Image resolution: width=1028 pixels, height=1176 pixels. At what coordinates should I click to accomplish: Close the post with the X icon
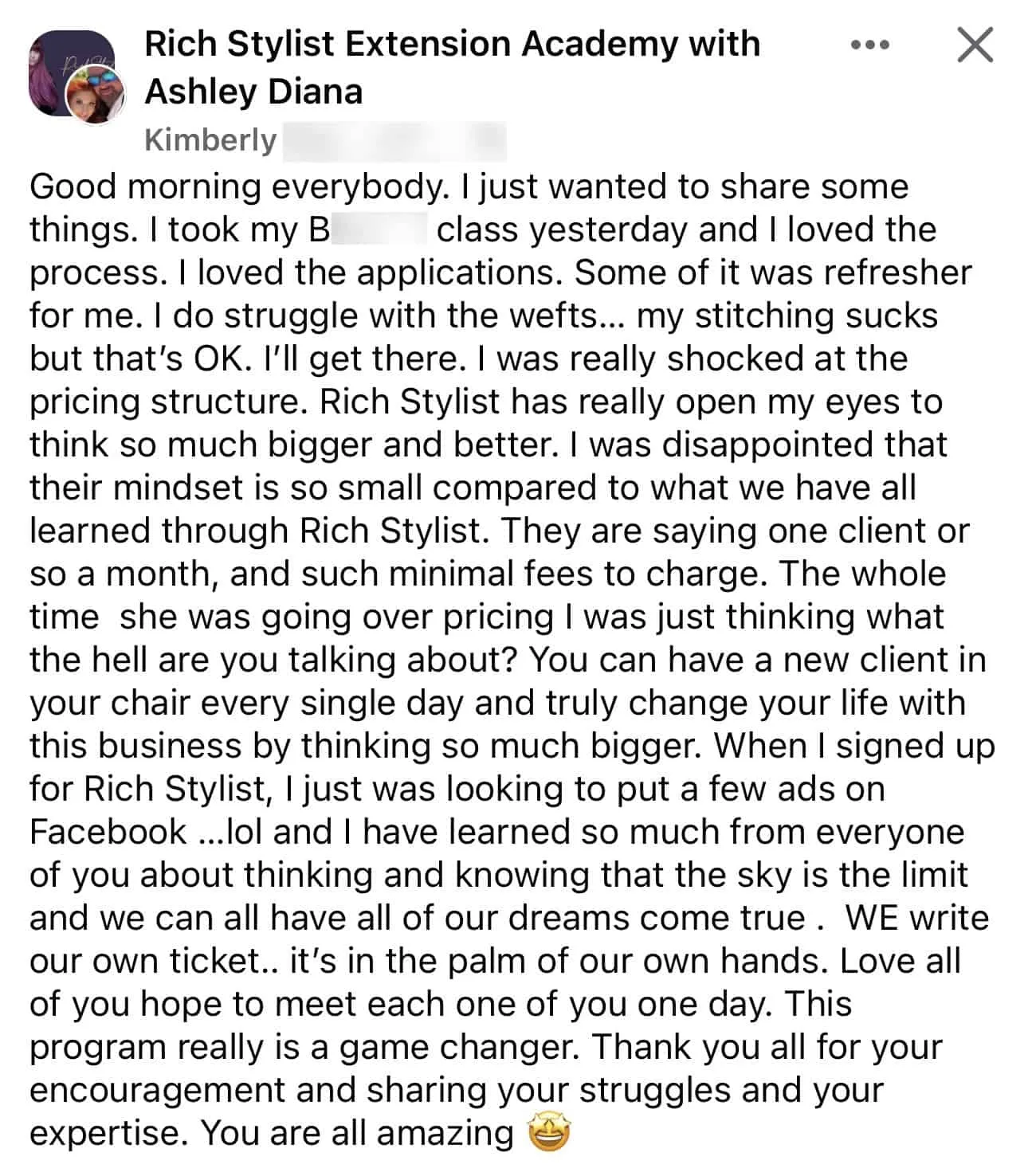pyautogui.click(x=975, y=45)
